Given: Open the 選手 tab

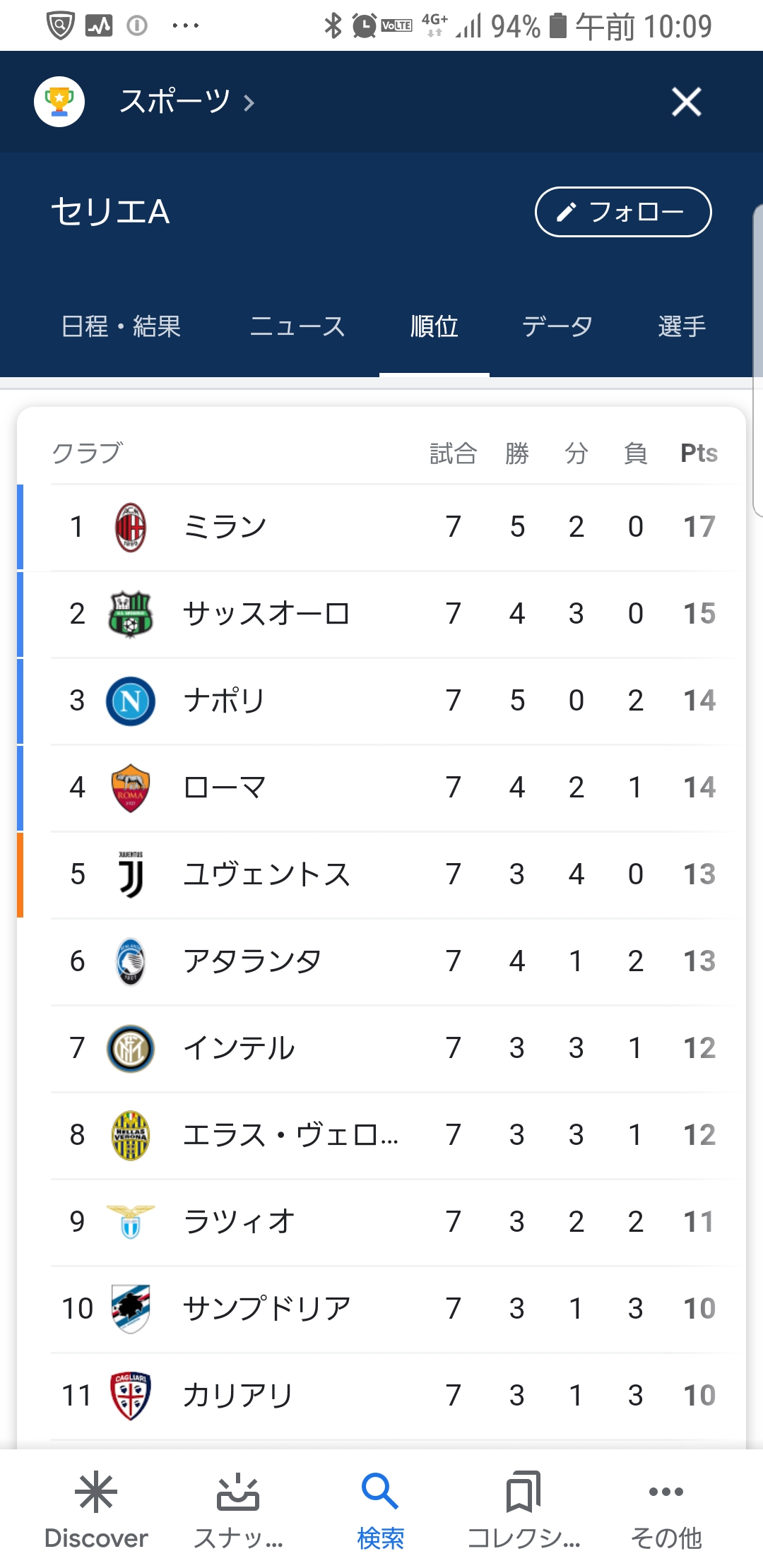Looking at the screenshot, I should 682,326.
